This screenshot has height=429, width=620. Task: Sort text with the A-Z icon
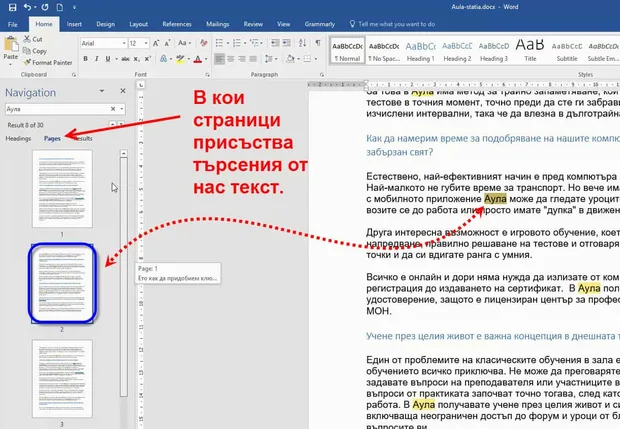click(x=302, y=43)
